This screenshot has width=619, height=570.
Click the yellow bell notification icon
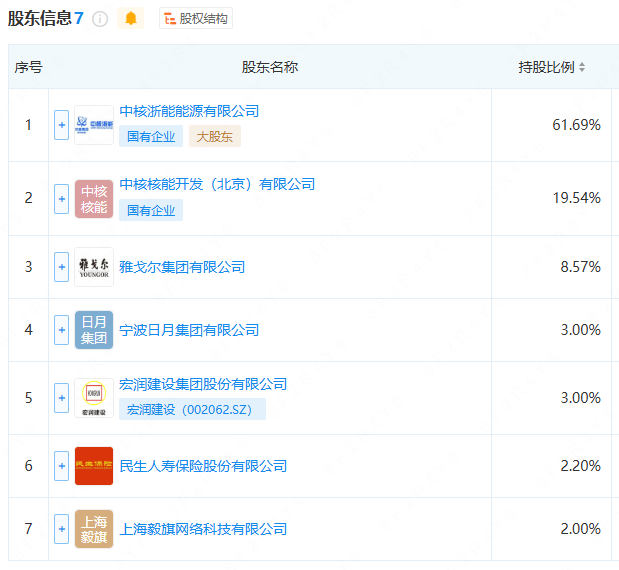(x=131, y=18)
